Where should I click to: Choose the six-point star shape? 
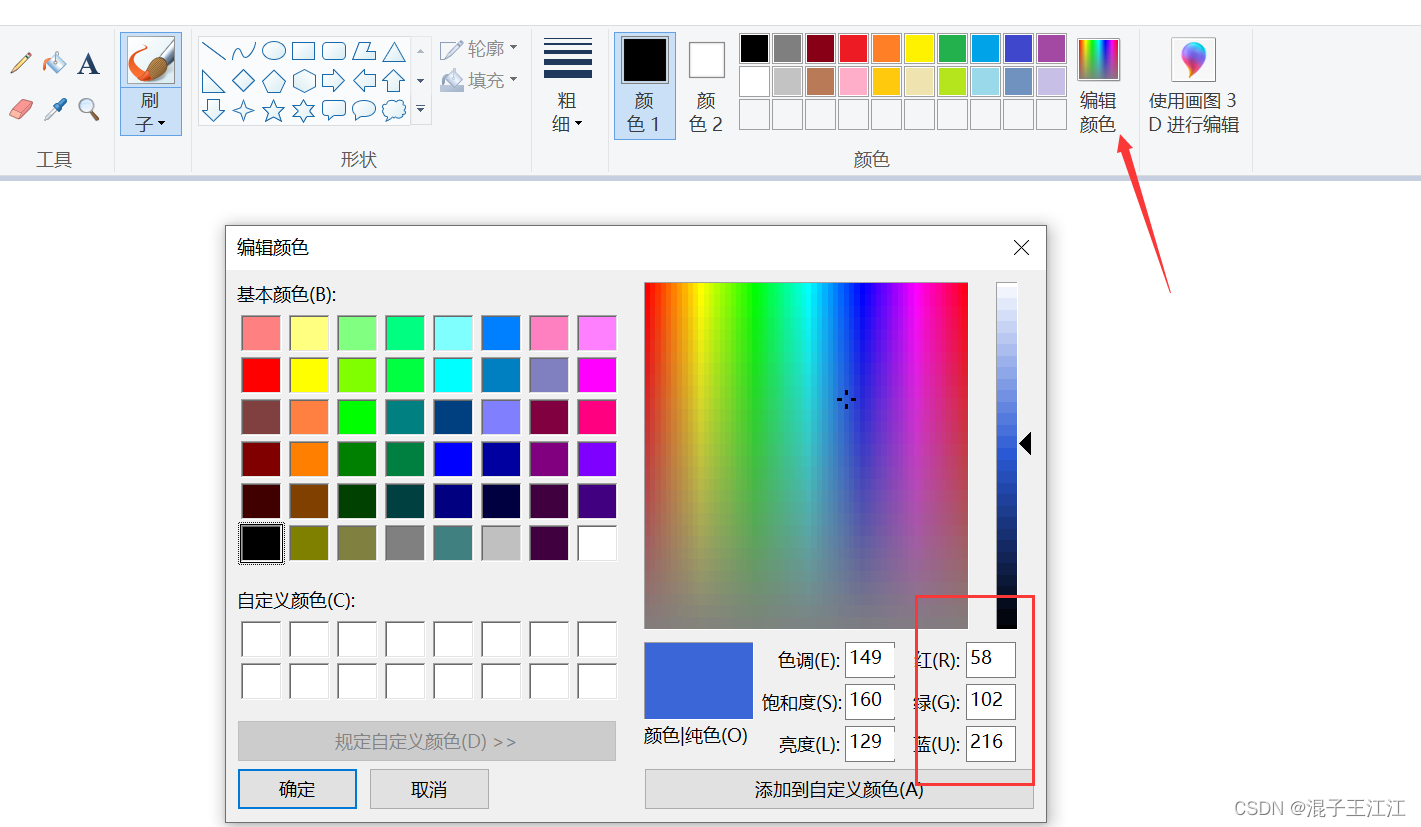303,110
